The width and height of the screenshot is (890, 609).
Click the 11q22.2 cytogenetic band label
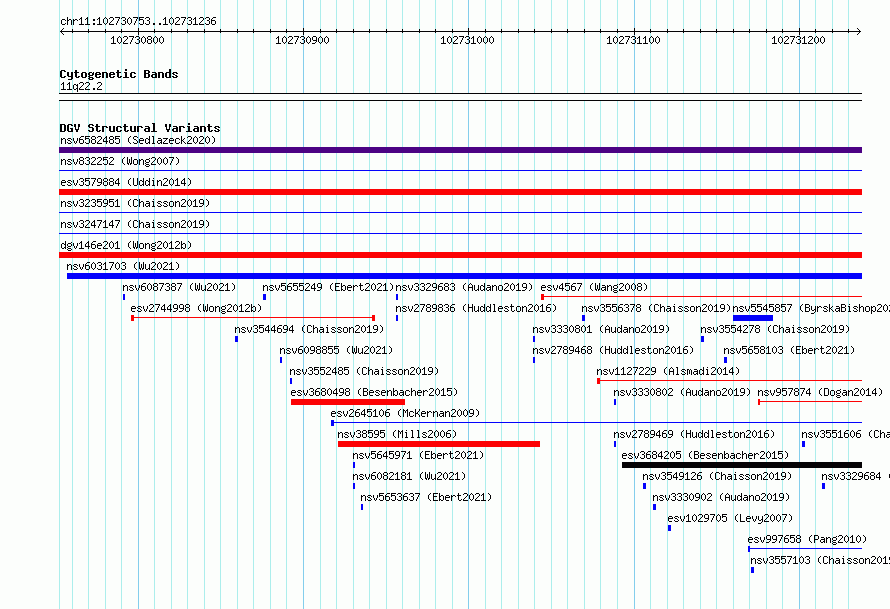point(81,86)
